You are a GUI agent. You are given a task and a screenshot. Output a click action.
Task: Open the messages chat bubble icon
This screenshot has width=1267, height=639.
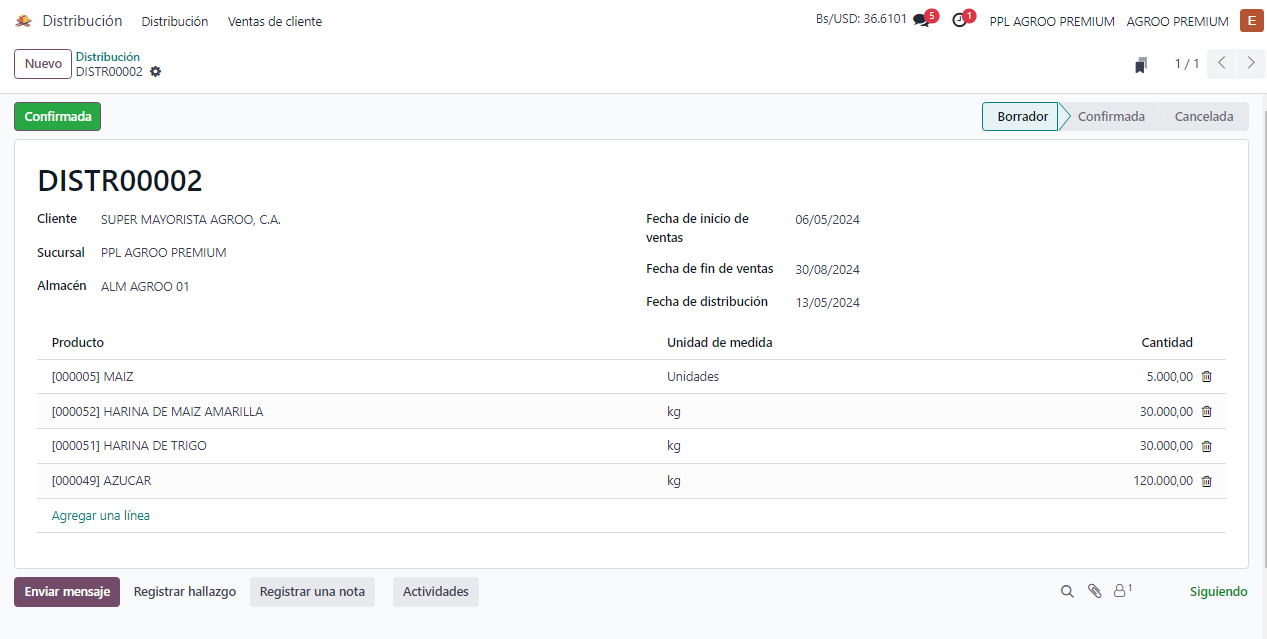[921, 21]
